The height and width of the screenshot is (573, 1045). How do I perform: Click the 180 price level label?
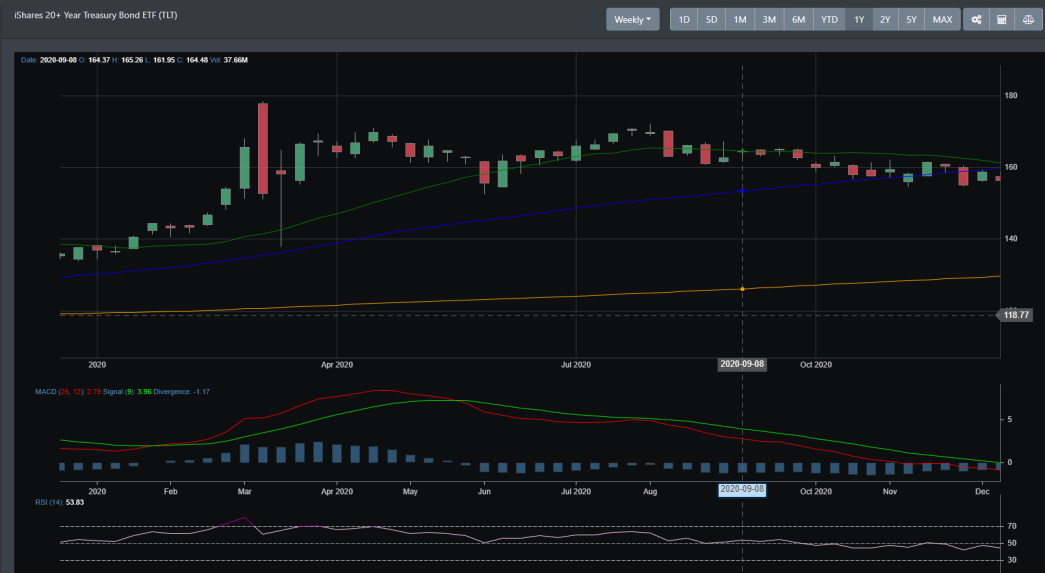click(x=1011, y=95)
